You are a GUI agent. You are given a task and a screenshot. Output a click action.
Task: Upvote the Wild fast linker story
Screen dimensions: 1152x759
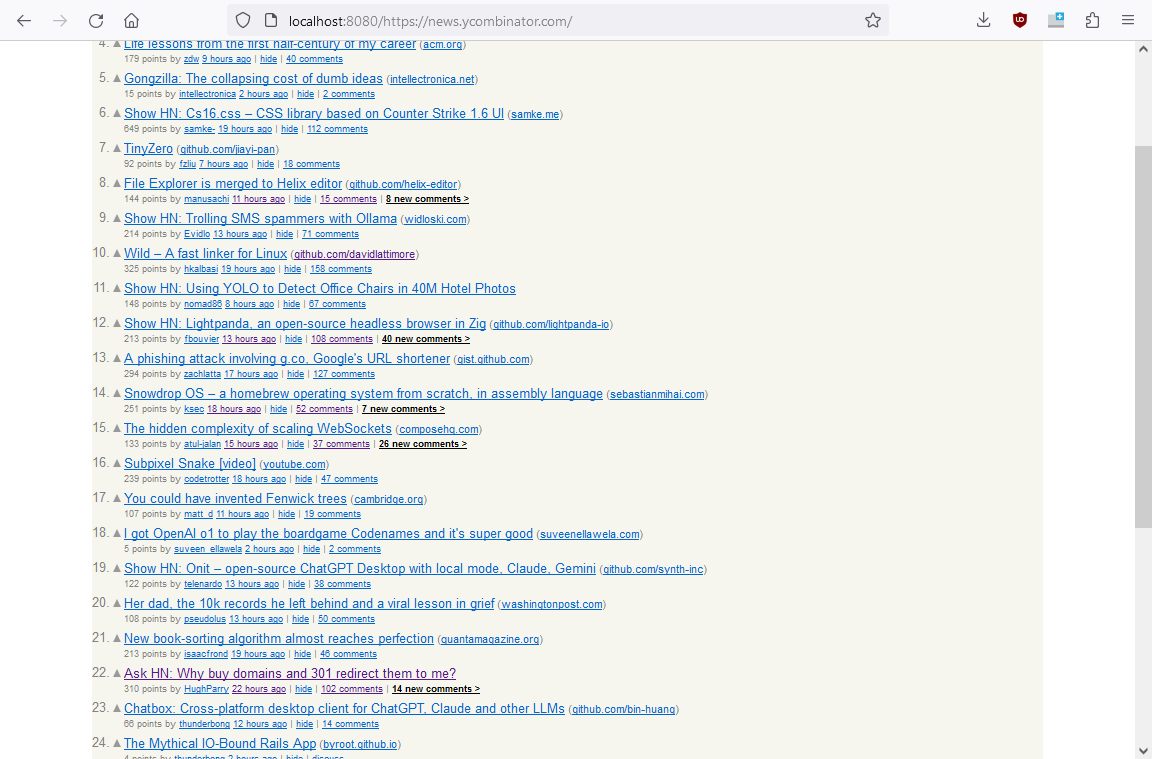pyautogui.click(x=116, y=253)
